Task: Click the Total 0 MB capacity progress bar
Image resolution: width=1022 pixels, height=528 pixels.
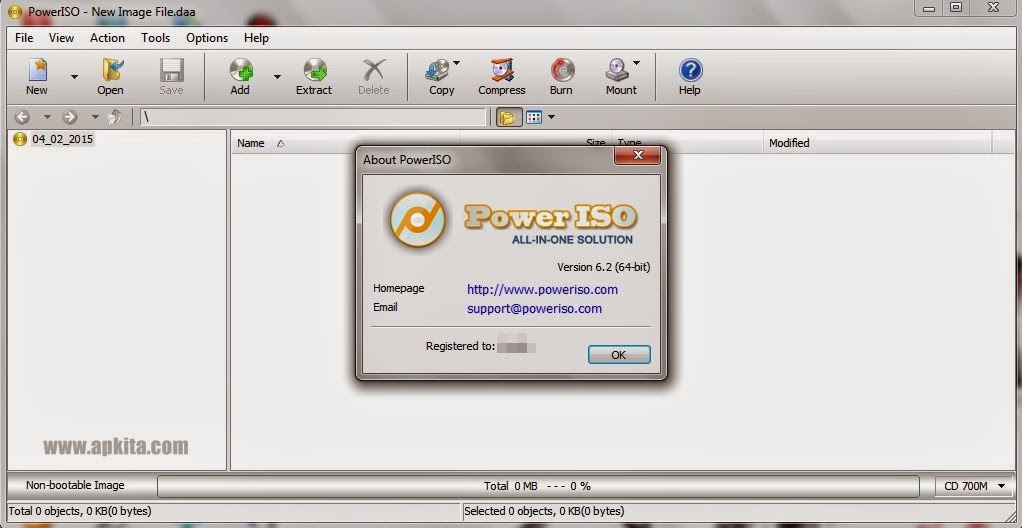Action: [538, 486]
